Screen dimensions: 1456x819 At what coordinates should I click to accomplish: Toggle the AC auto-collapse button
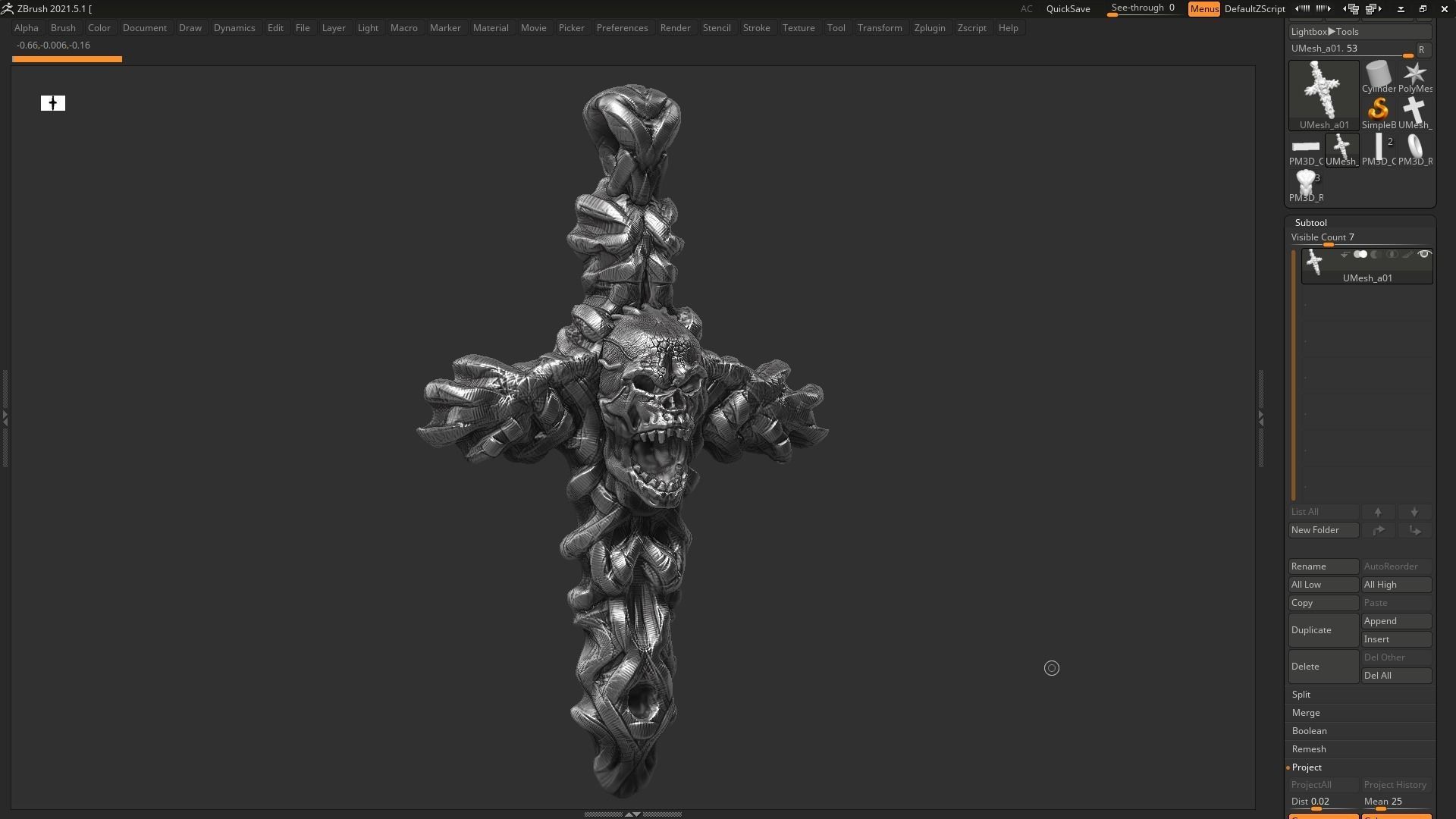1026,9
